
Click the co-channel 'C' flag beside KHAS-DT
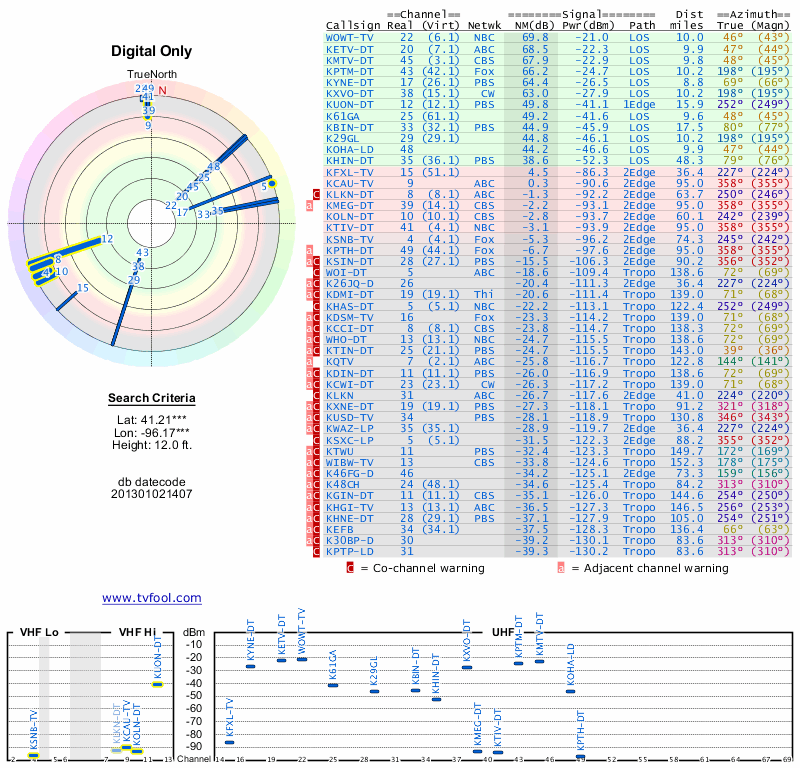[x=316, y=306]
